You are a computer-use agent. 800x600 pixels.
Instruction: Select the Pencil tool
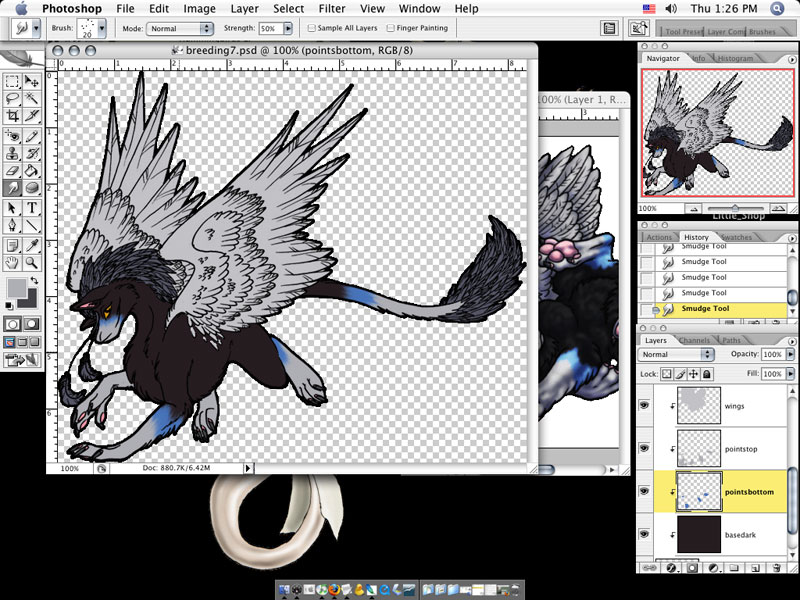[32, 136]
